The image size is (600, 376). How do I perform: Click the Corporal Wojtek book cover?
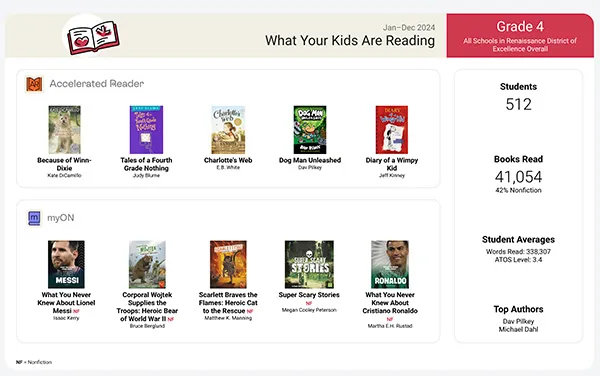tap(147, 264)
